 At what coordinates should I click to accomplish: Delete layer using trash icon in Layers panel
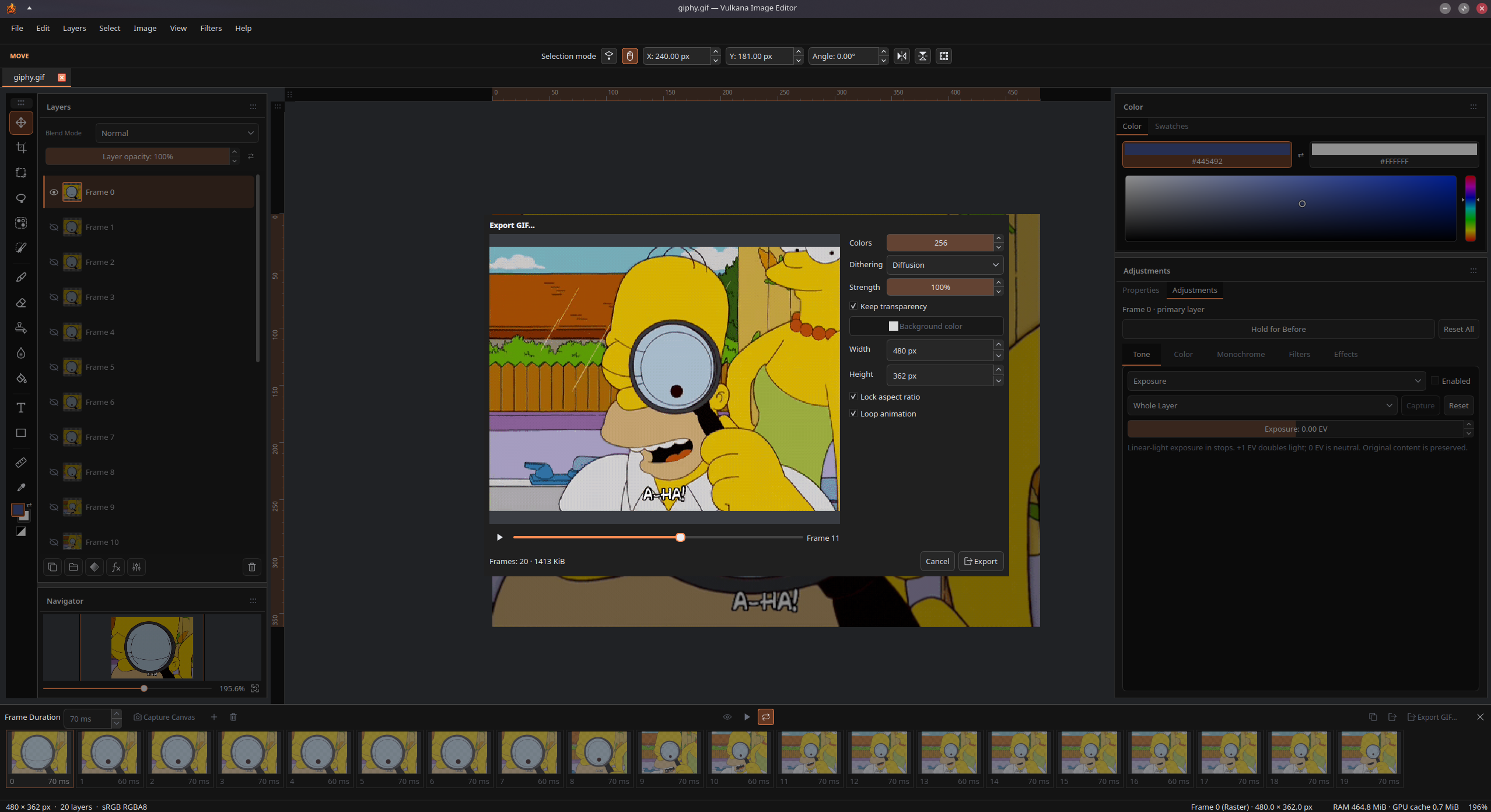[252, 567]
